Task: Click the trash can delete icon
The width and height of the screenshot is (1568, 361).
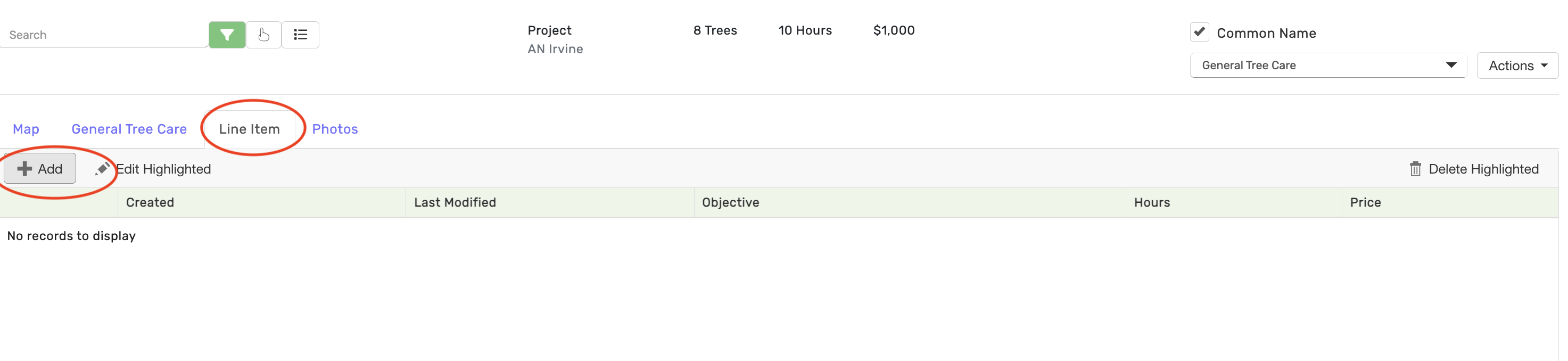Action: 1415,169
